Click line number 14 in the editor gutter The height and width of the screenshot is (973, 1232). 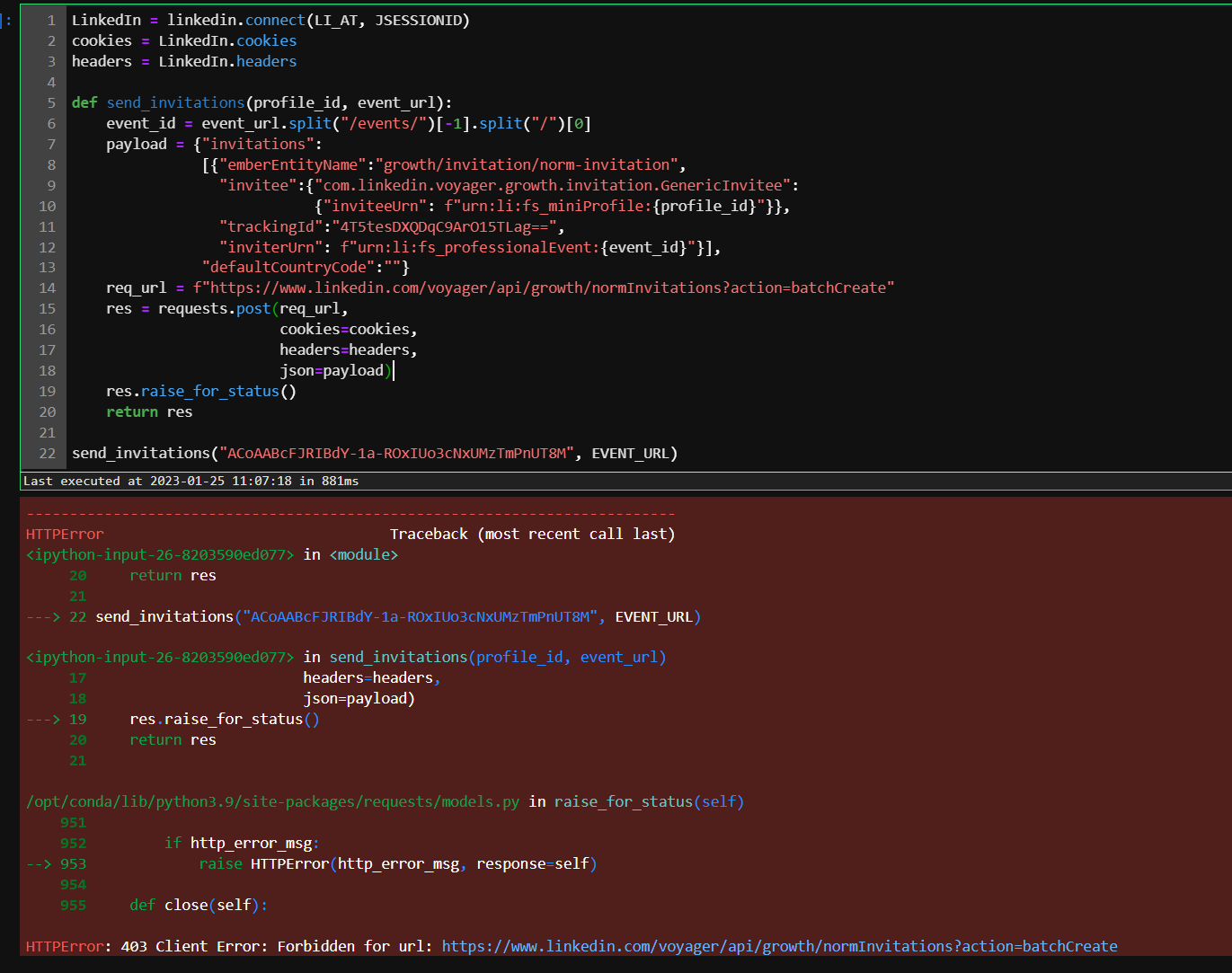point(47,287)
